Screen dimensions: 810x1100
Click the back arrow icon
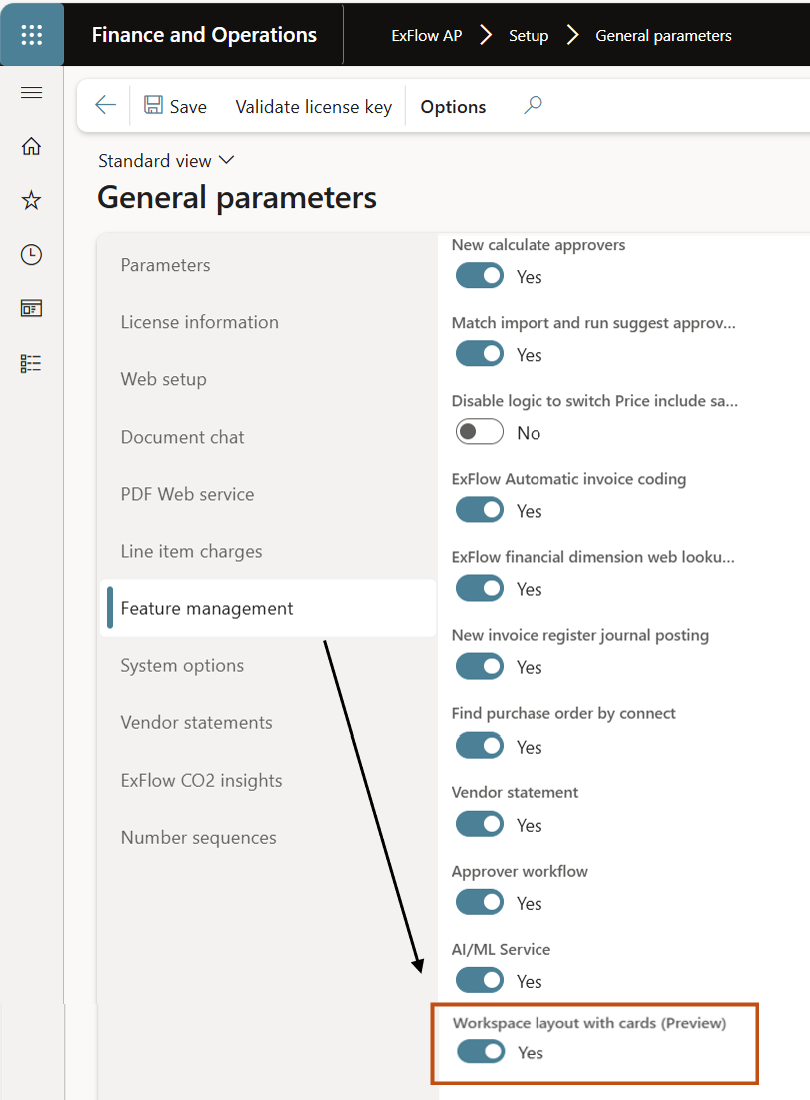pos(105,106)
